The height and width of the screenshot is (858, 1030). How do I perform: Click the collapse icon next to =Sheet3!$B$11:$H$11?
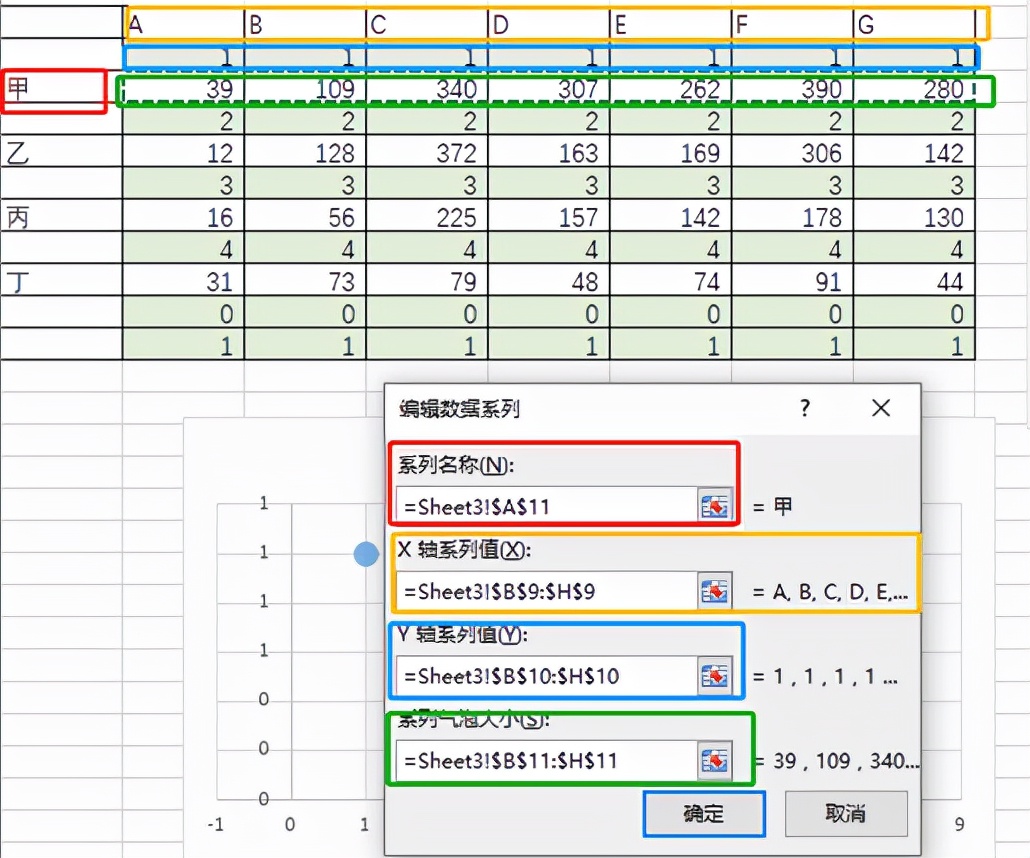click(x=713, y=760)
